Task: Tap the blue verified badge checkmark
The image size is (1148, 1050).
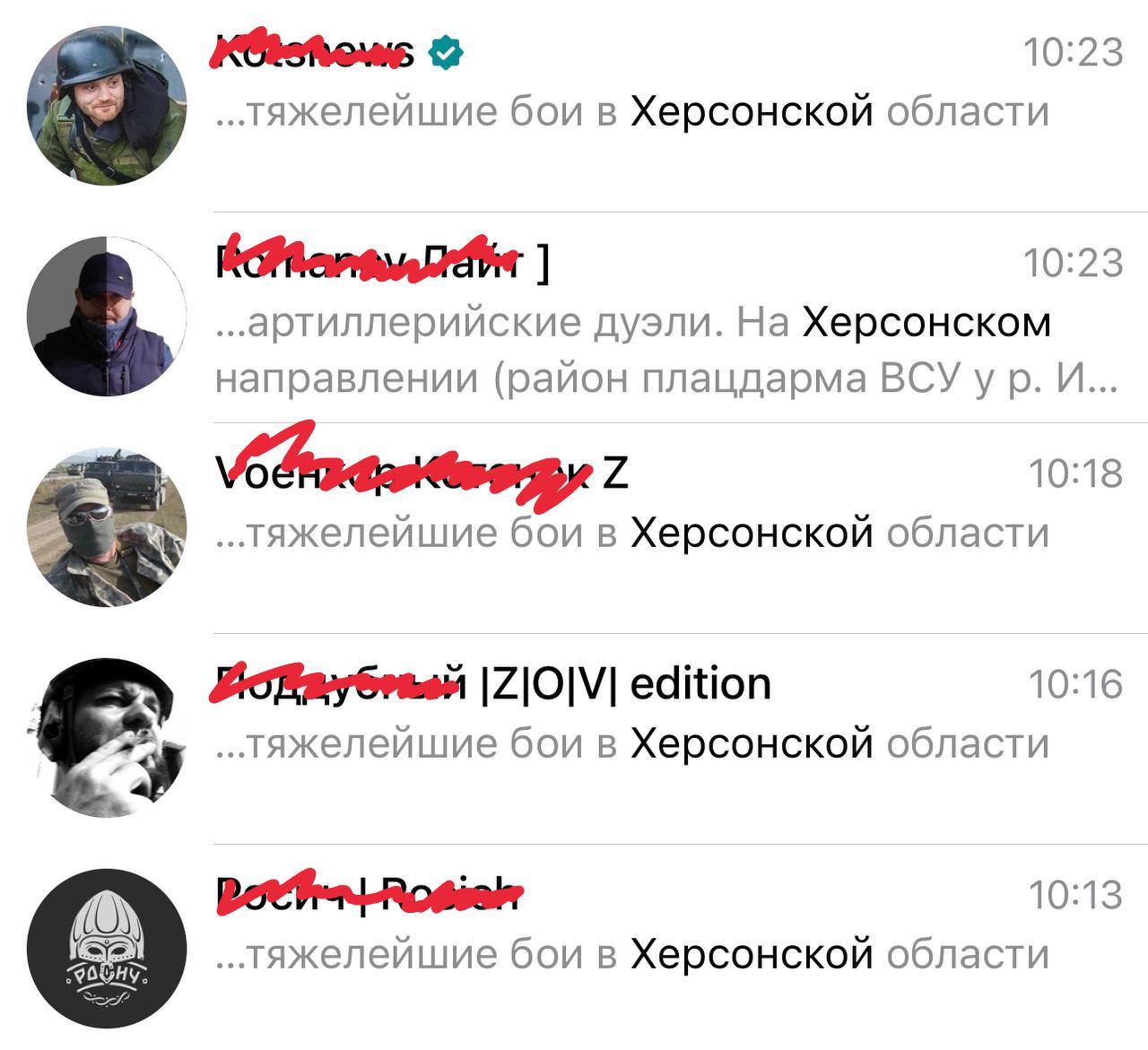Action: pyautogui.click(x=446, y=53)
